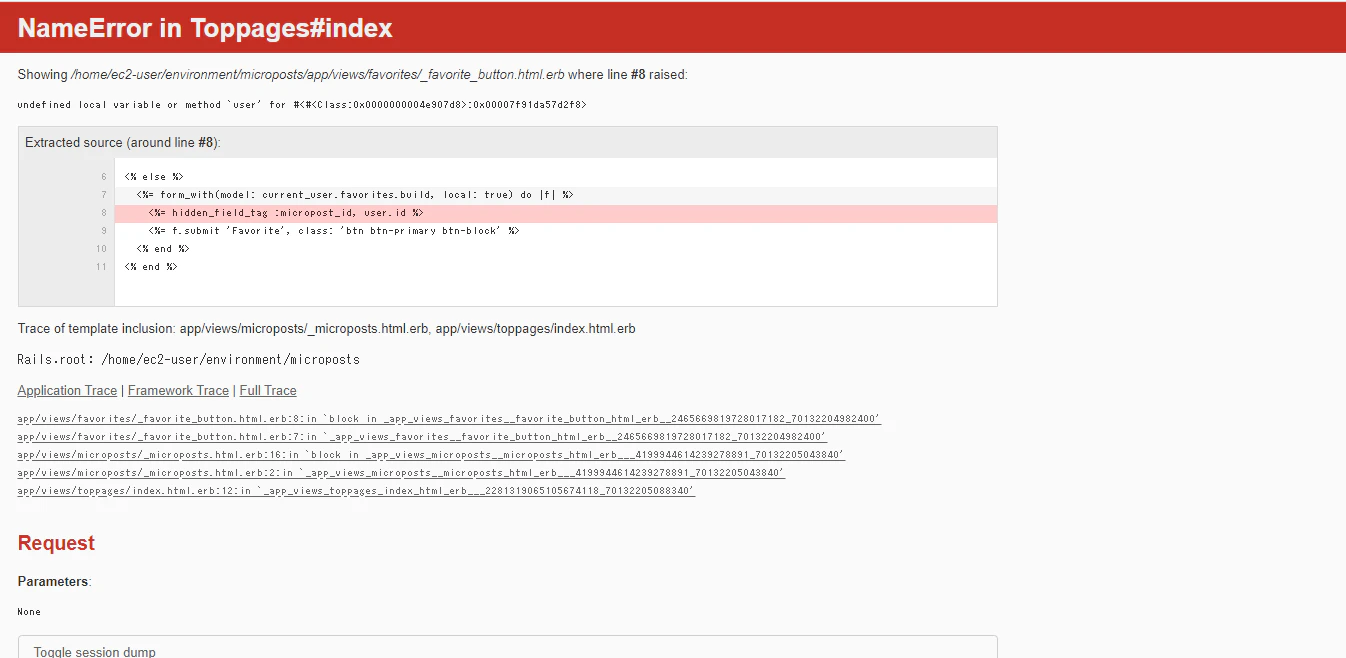The width and height of the screenshot is (1346, 658).
Task: Click line number 11 in the gutter
Action: click(102, 267)
